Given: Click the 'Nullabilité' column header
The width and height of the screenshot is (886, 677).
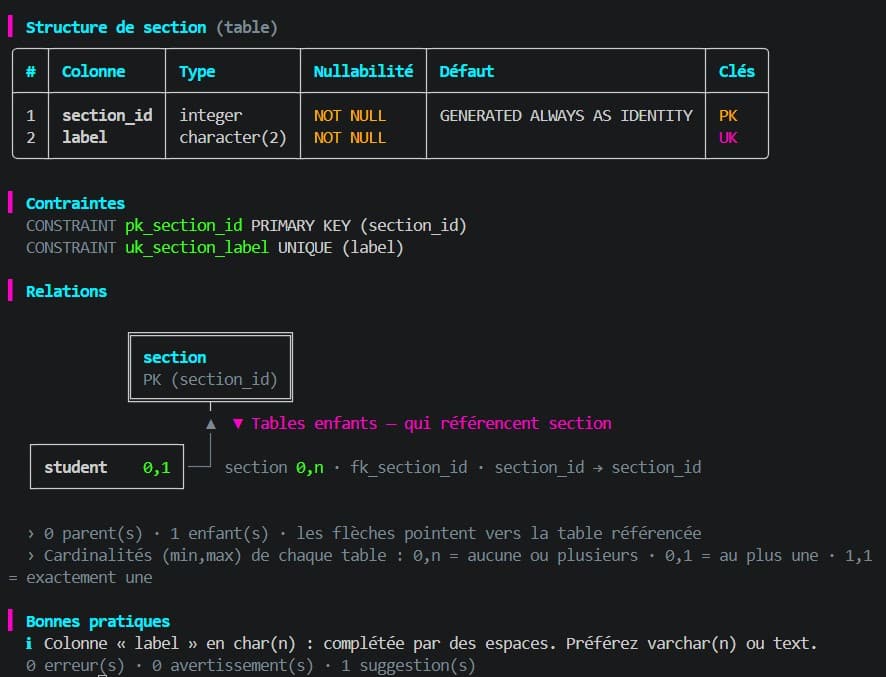Looking at the screenshot, I should tap(363, 71).
